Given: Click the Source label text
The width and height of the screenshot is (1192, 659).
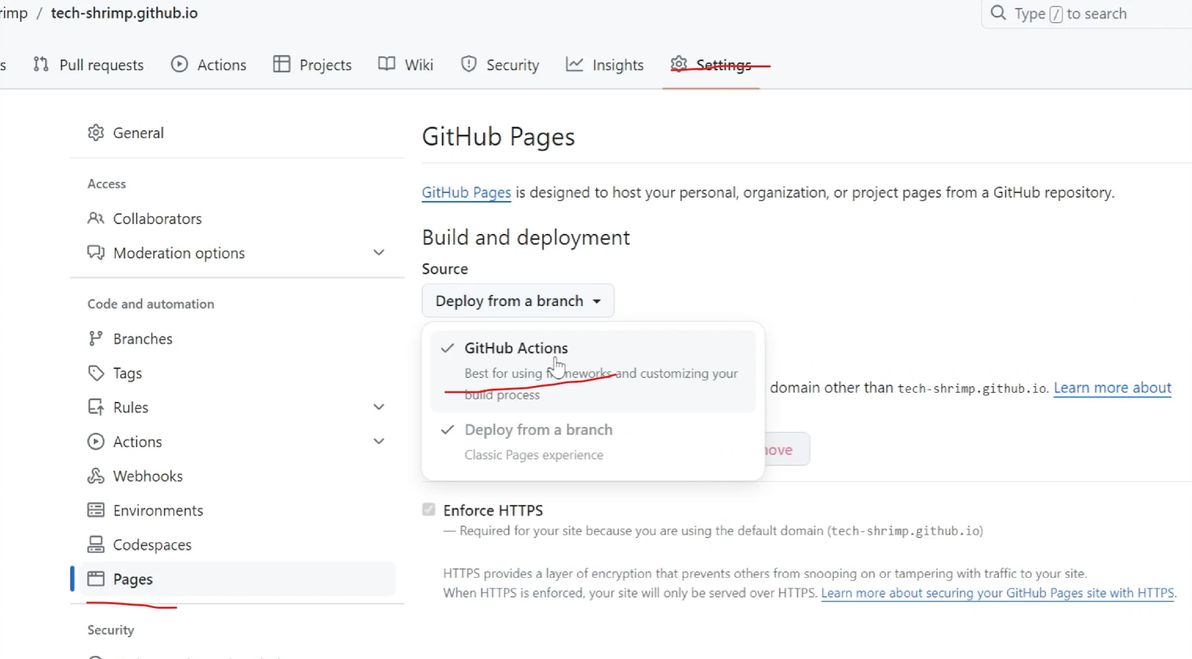Looking at the screenshot, I should point(445,269).
